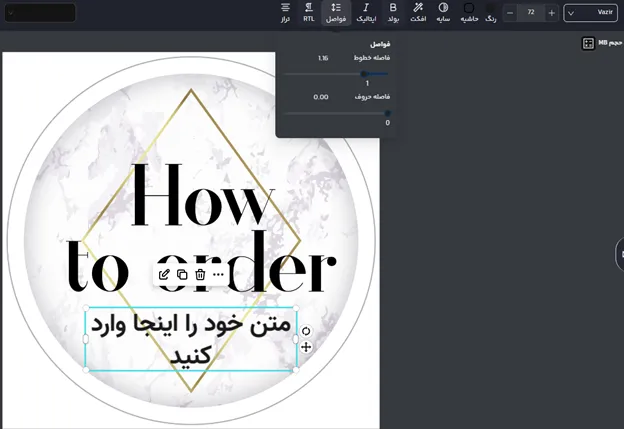Open the dark dropdown at top left
Screen dimensions: 624x429
click(x=40, y=13)
